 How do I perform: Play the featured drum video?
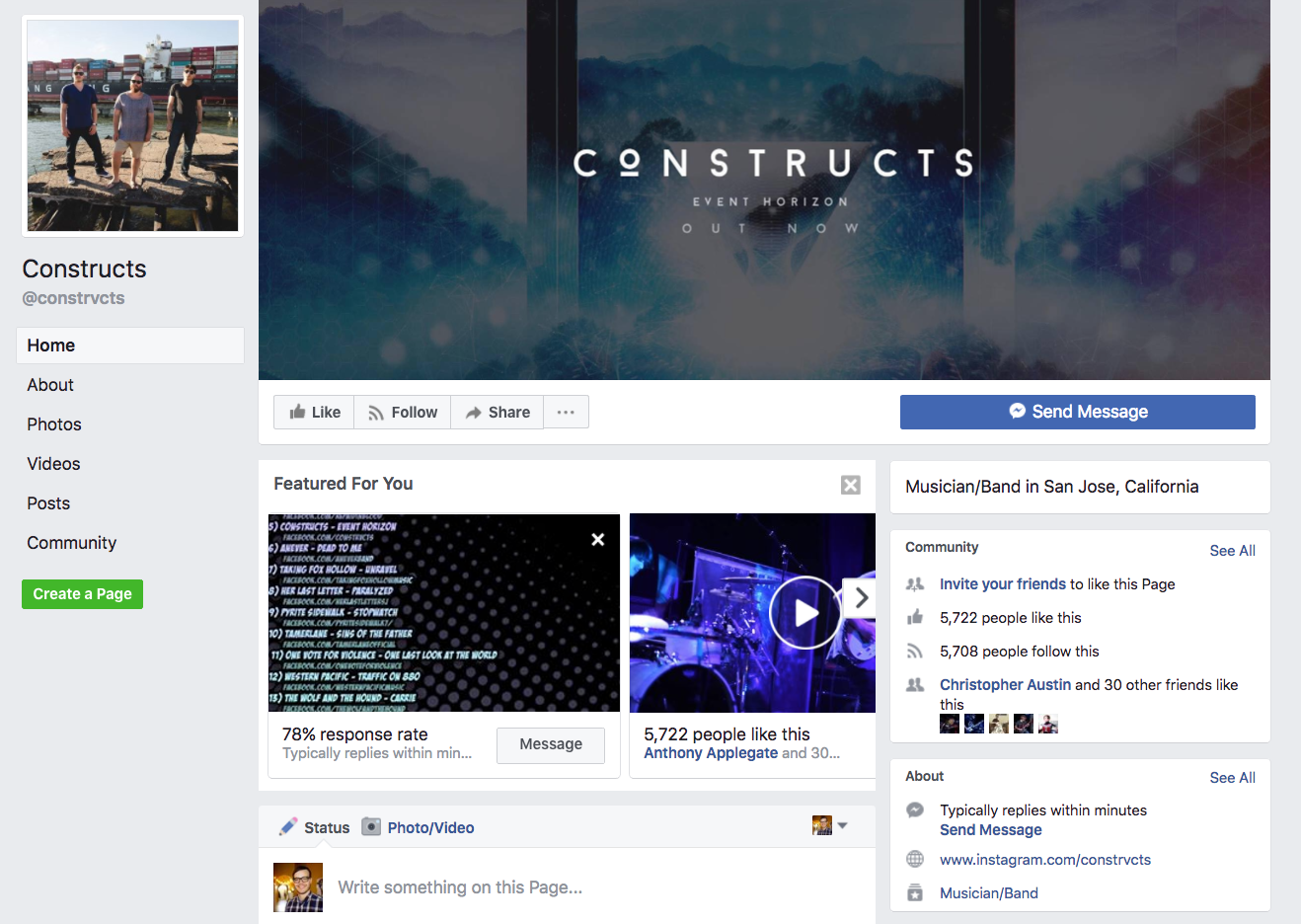coord(804,613)
